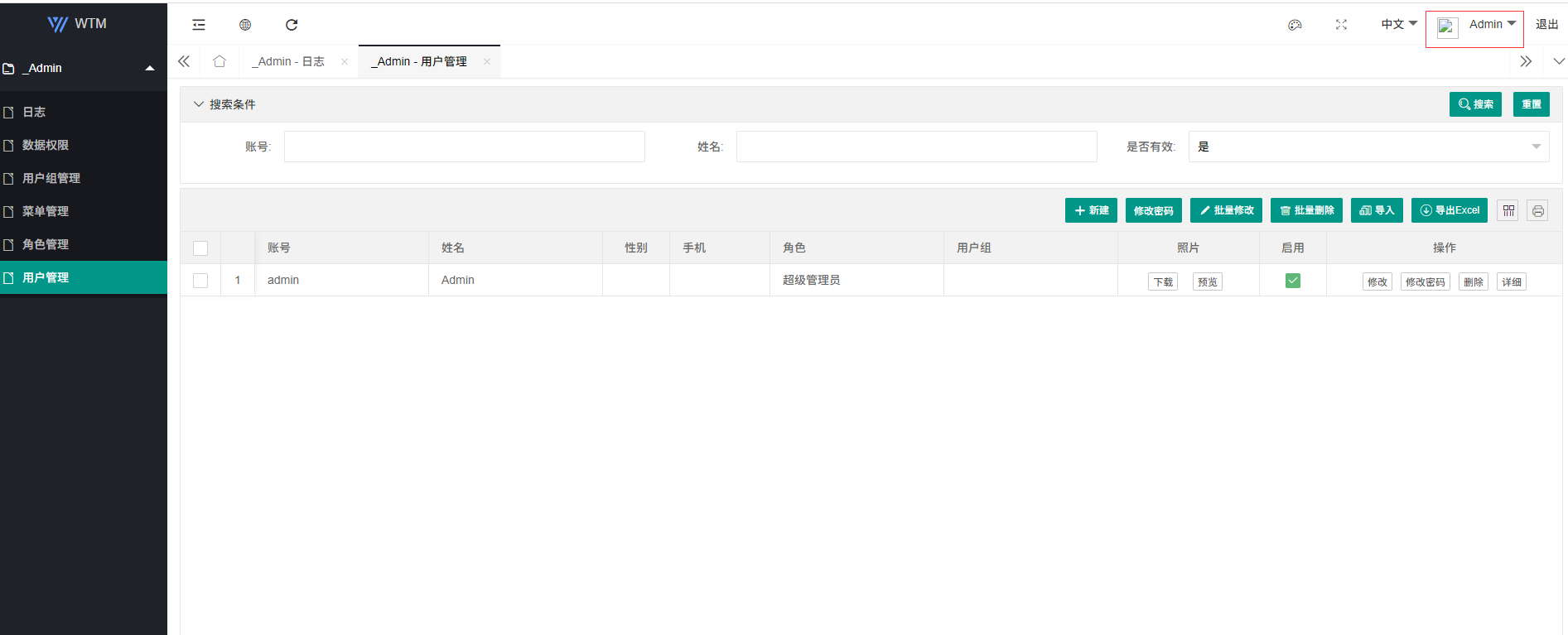Open the tab options dropdown arrow
This screenshot has width=1568, height=635.
(1559, 61)
